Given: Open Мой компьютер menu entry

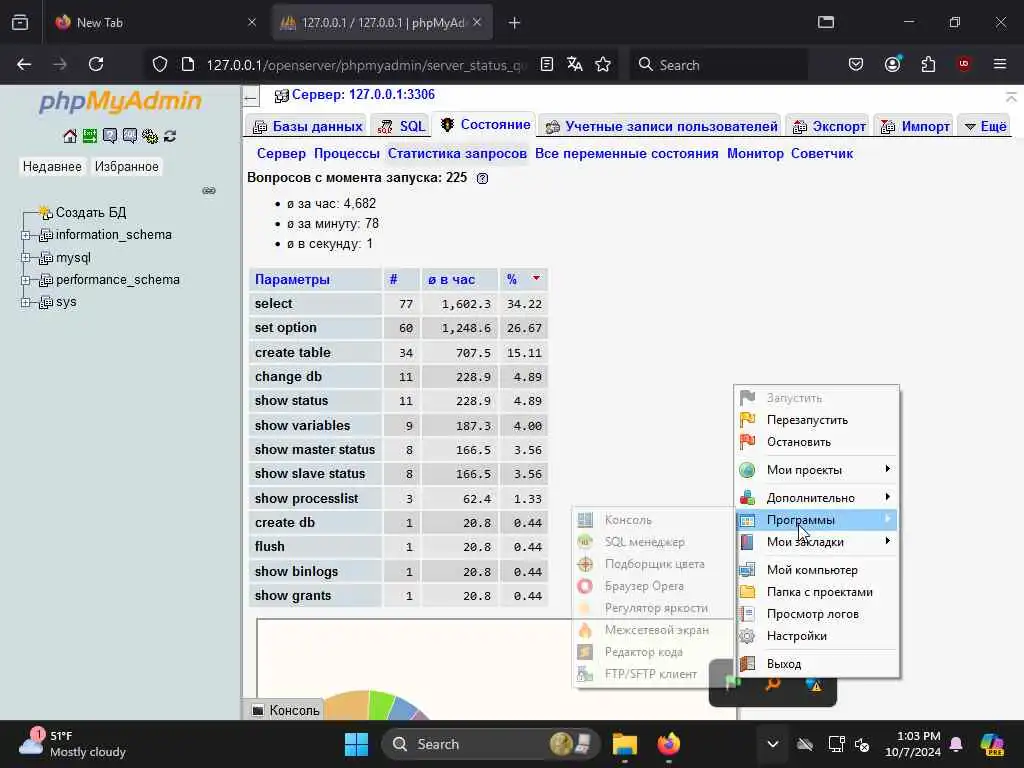Looking at the screenshot, I should click(817, 569).
